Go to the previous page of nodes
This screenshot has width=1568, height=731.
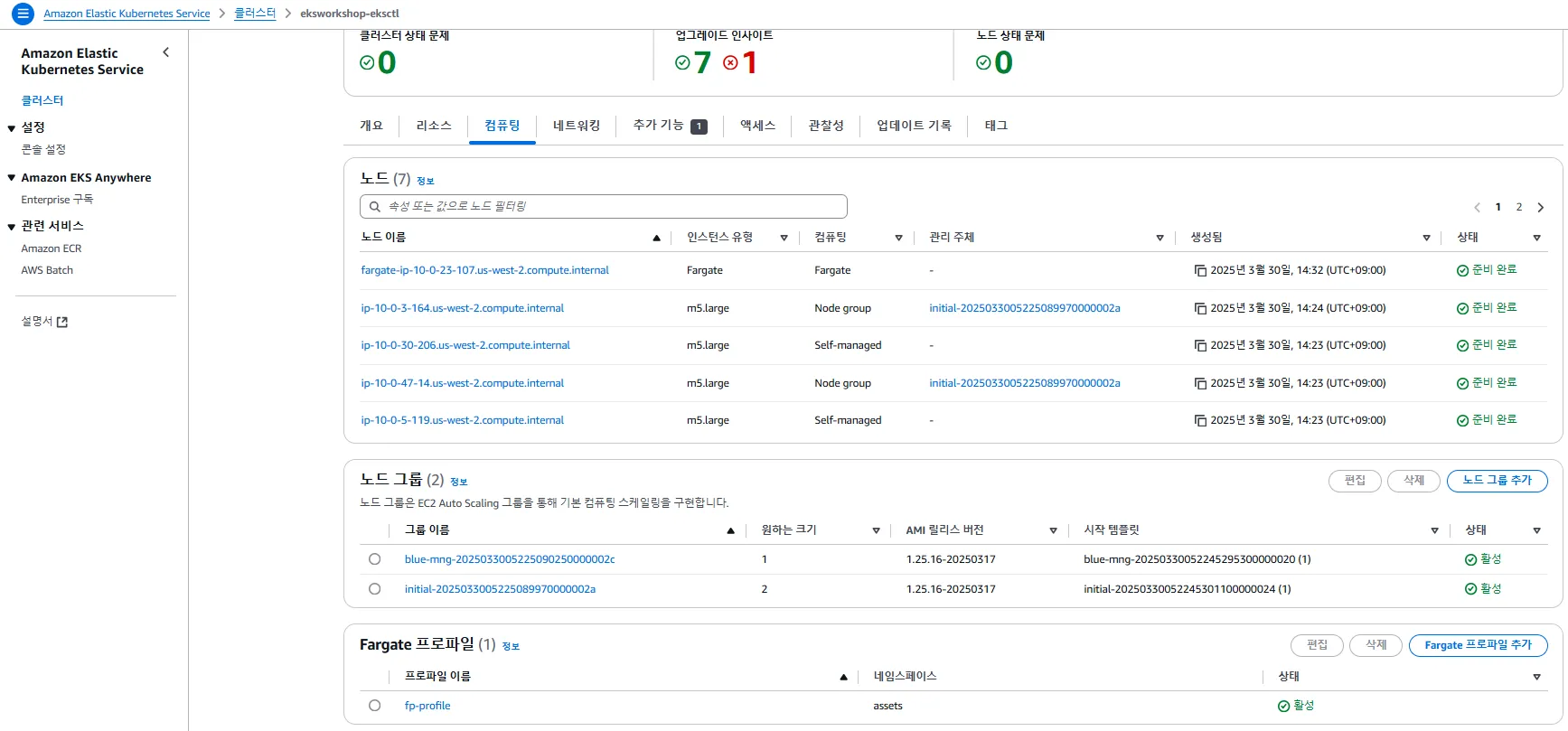coord(1477,207)
